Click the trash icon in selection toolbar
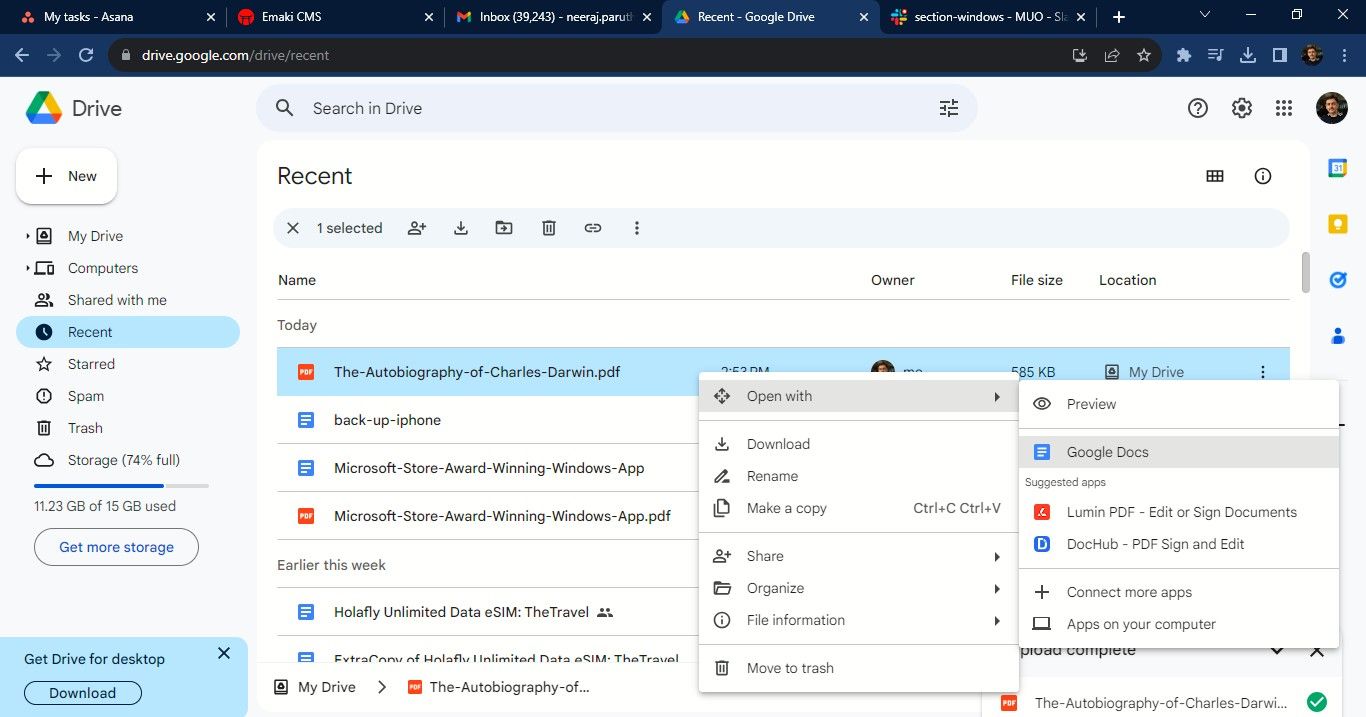 [549, 228]
